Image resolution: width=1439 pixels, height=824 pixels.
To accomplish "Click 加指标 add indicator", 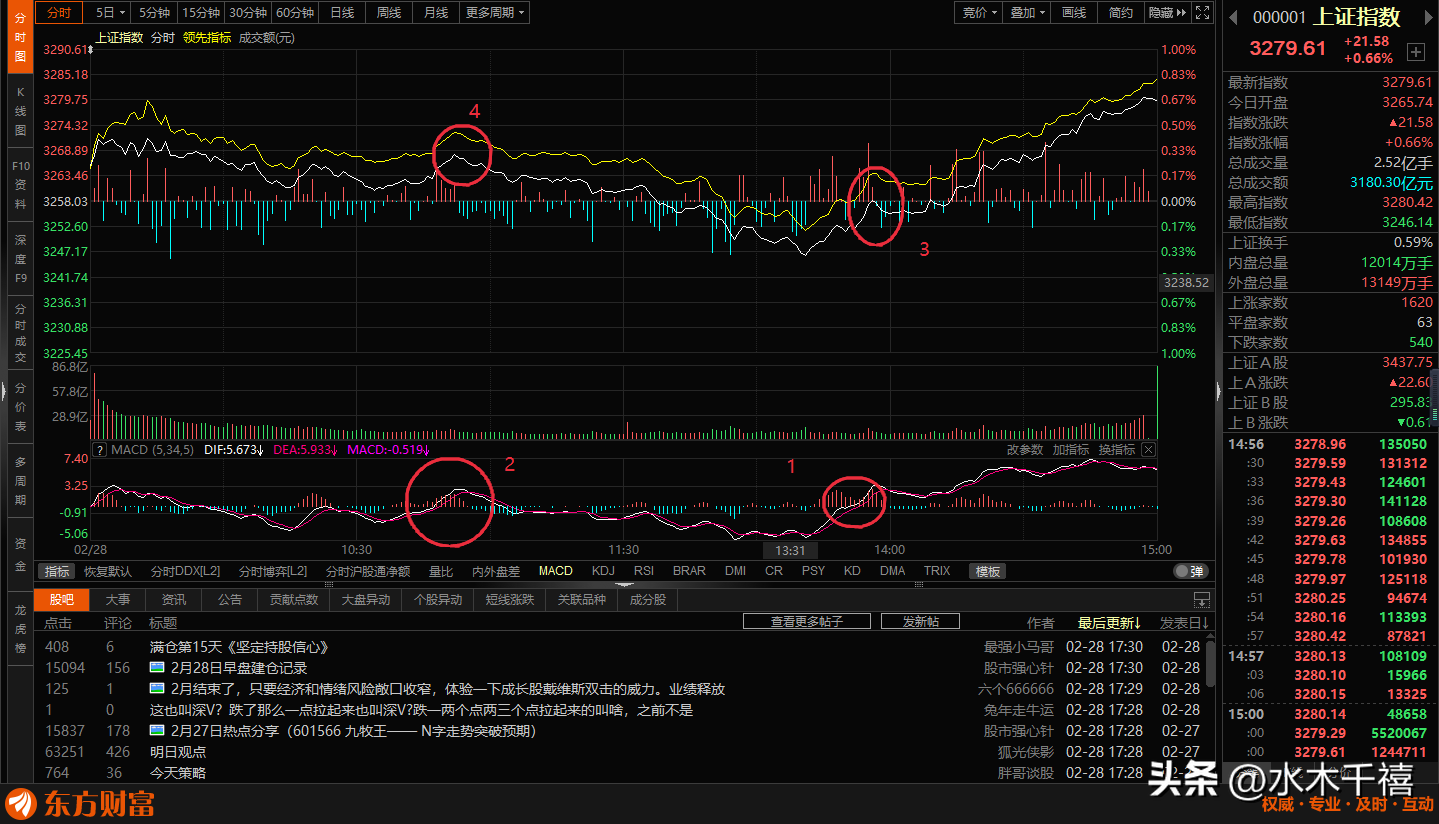I will click(1071, 450).
